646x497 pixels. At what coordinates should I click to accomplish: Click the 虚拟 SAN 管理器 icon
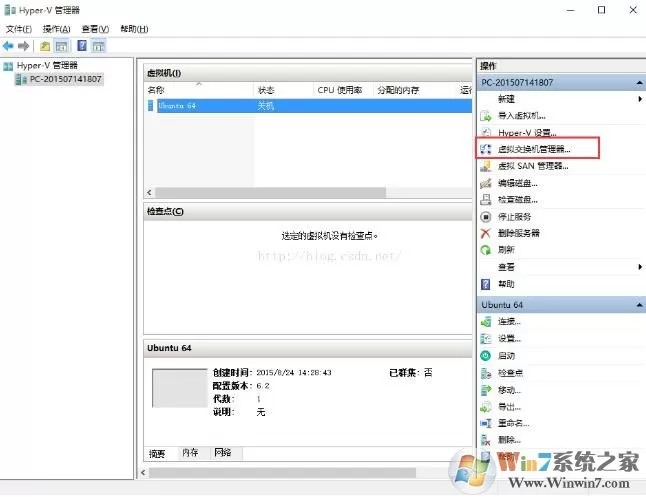click(486, 166)
